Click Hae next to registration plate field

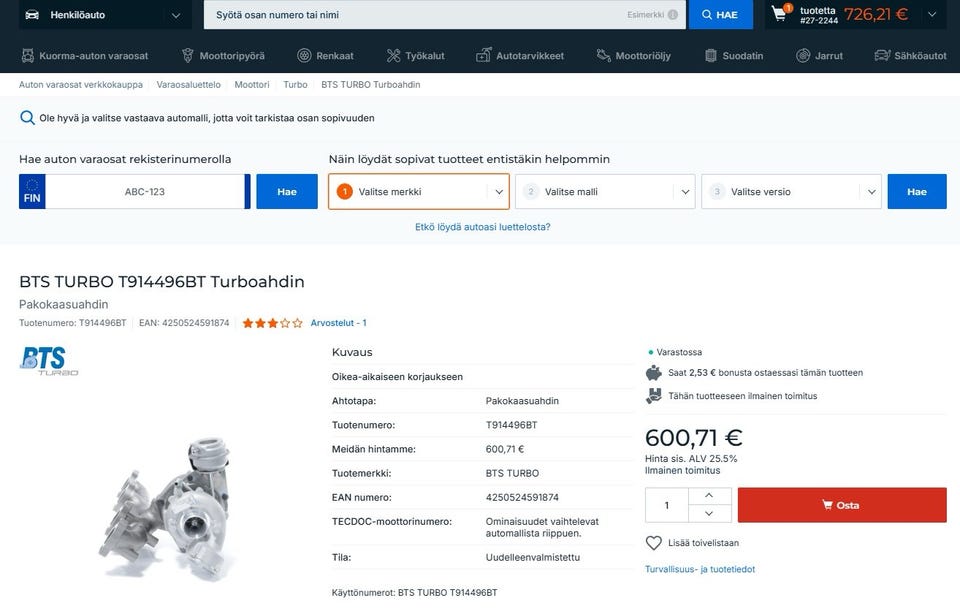click(287, 192)
